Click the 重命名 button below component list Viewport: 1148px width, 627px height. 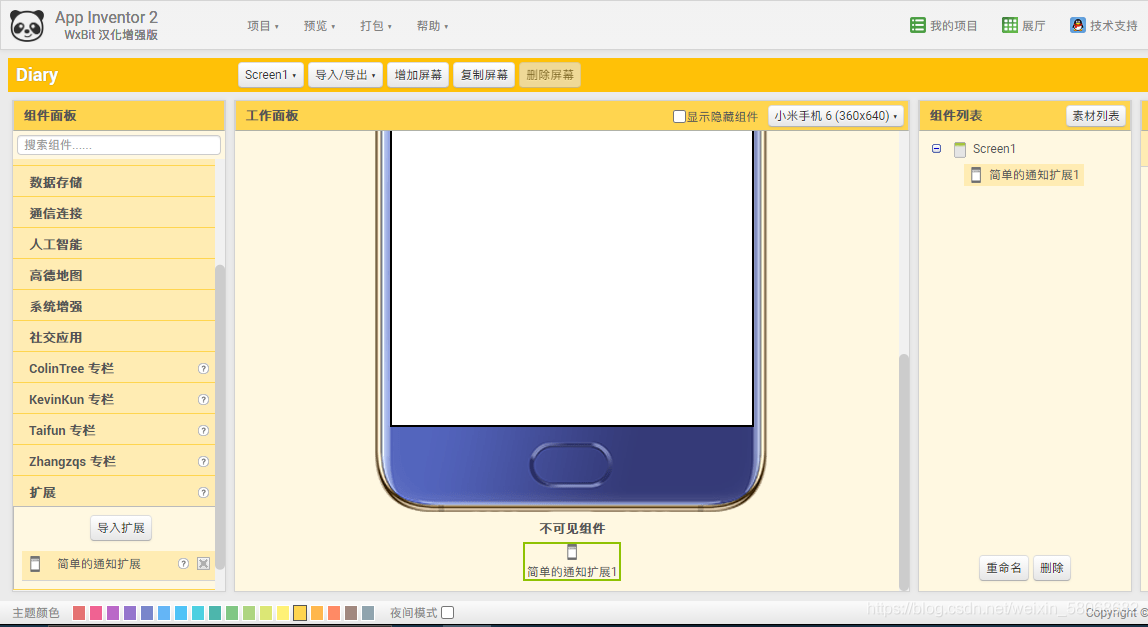tap(1003, 567)
